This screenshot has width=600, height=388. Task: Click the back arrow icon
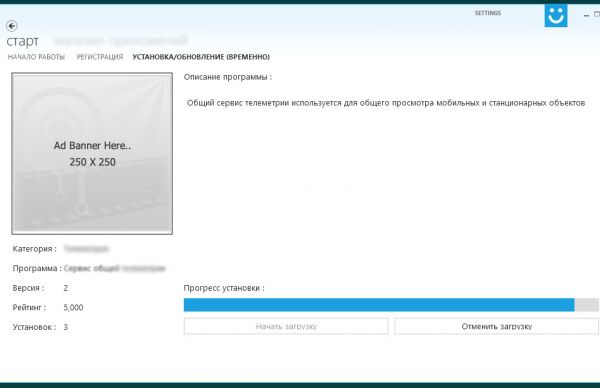tap(12, 26)
